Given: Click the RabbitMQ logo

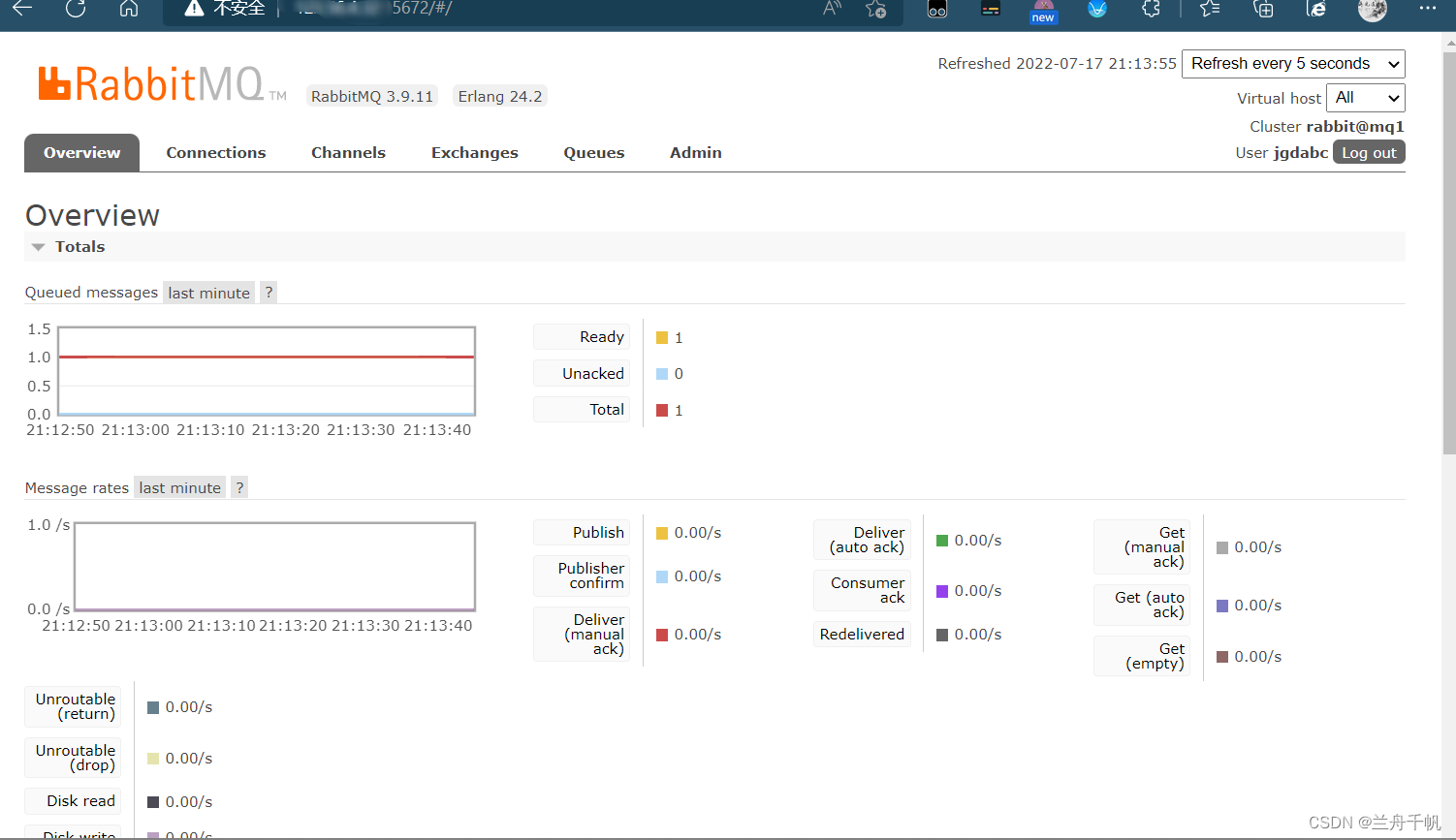Looking at the screenshot, I should coord(162,84).
